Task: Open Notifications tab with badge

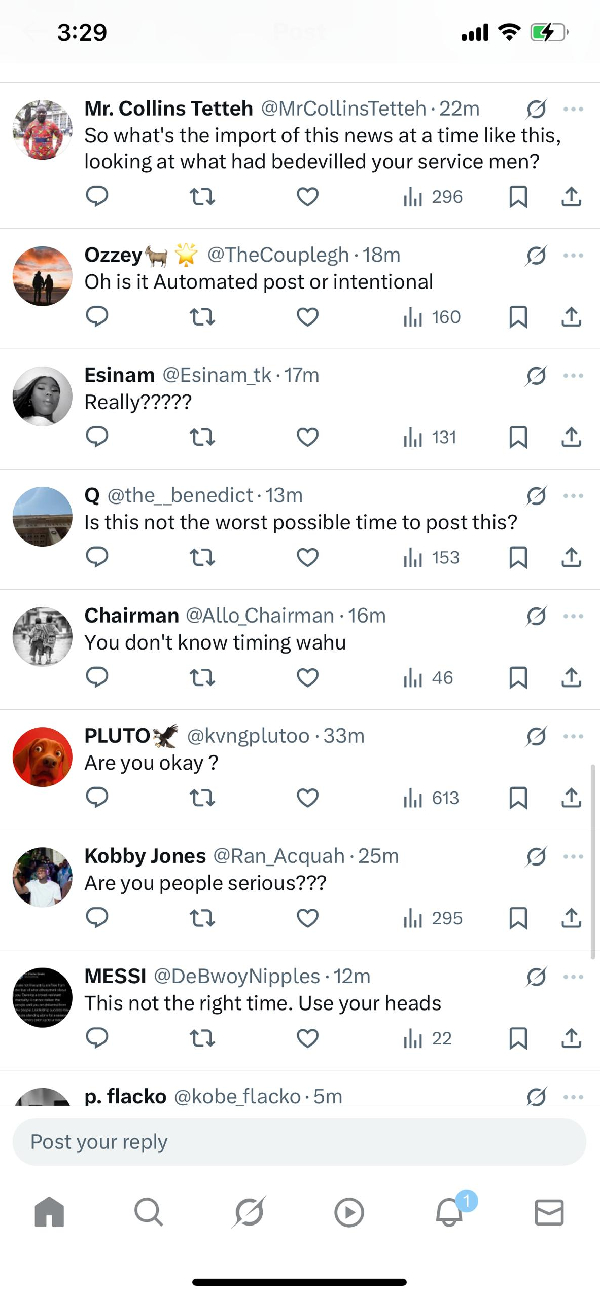Action: [449, 1212]
